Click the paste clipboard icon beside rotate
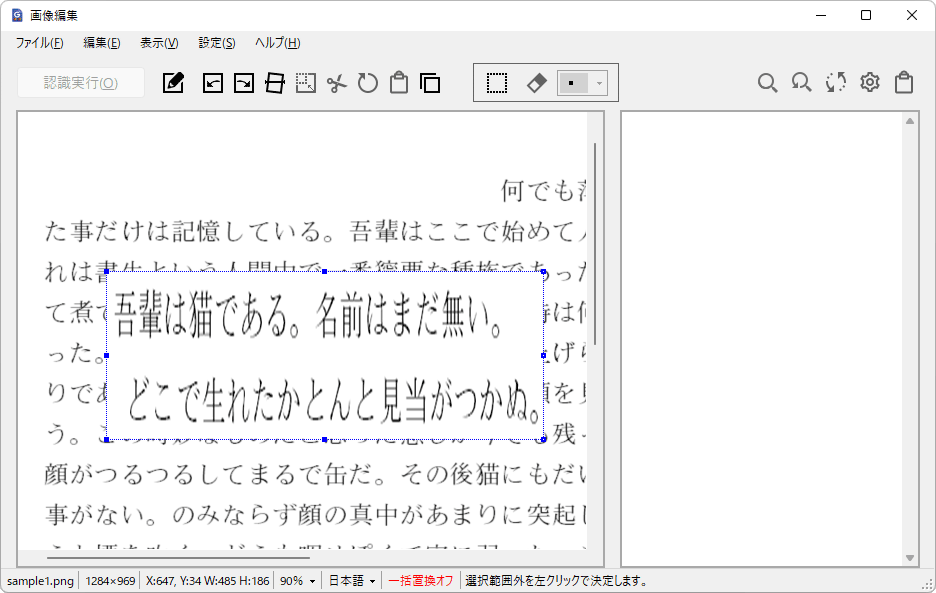936x593 pixels. click(399, 82)
